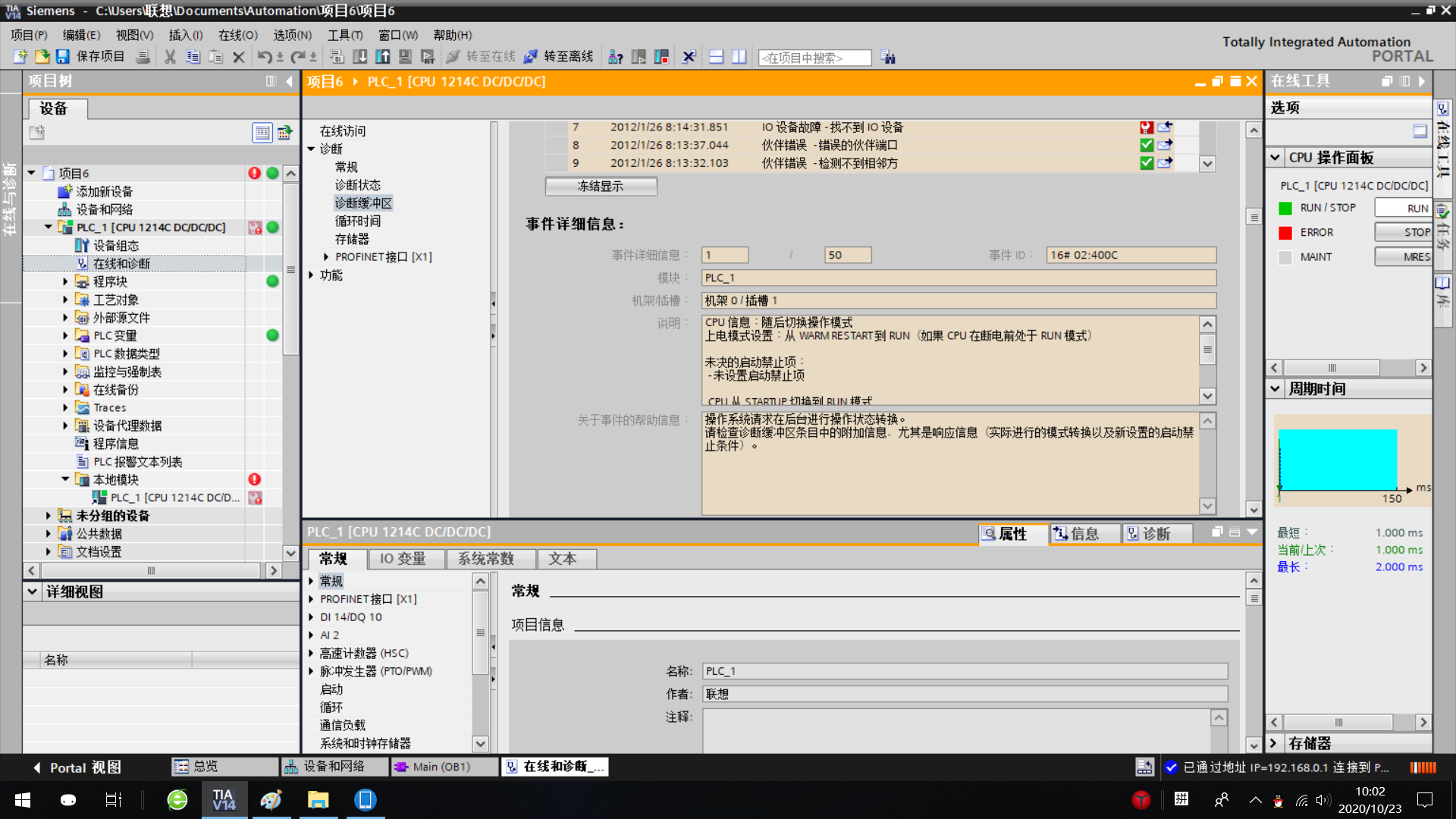Toggle the 冻结显示 freeze display button

[x=601, y=187]
